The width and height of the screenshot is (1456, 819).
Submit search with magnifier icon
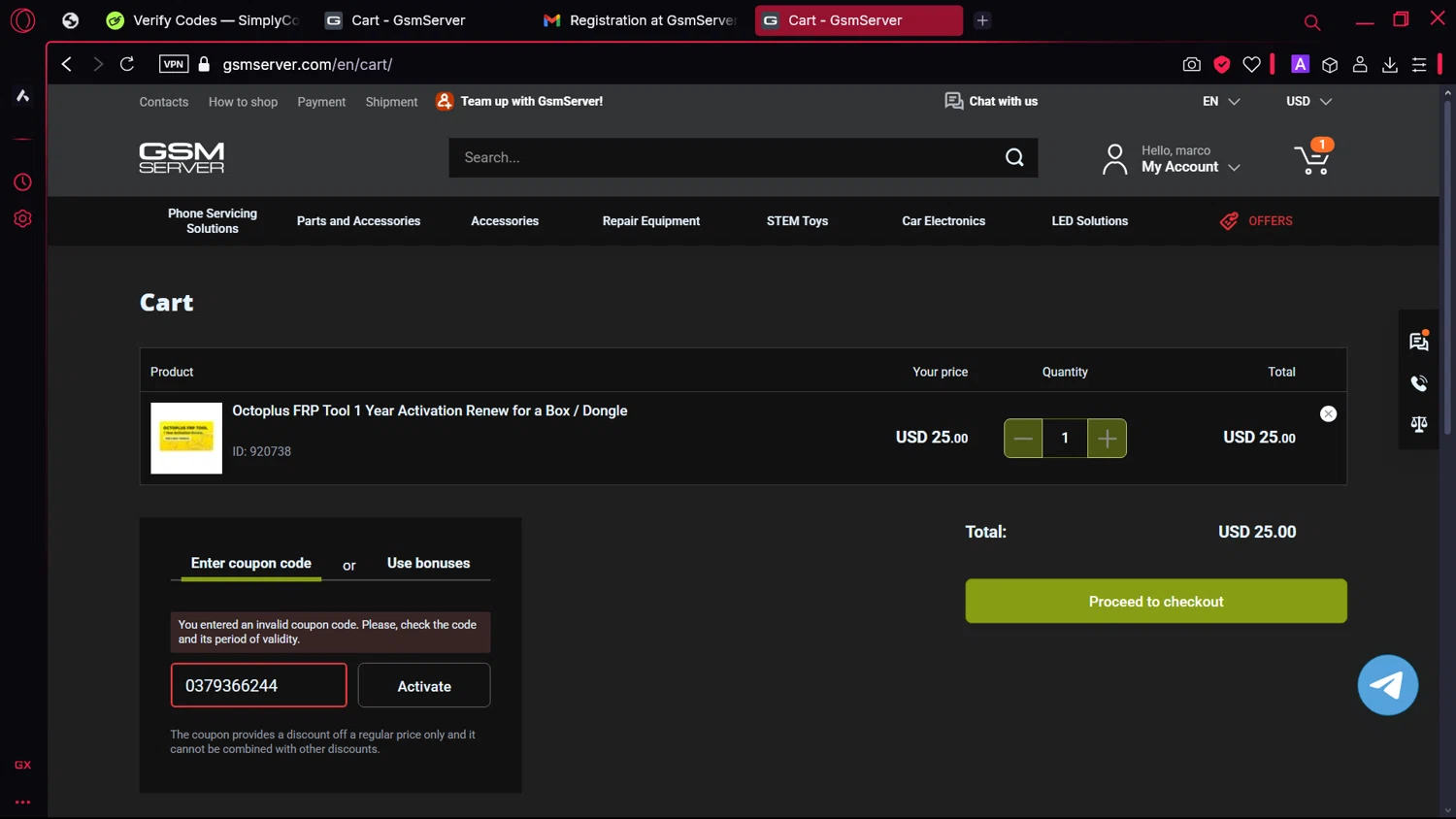click(x=1014, y=157)
